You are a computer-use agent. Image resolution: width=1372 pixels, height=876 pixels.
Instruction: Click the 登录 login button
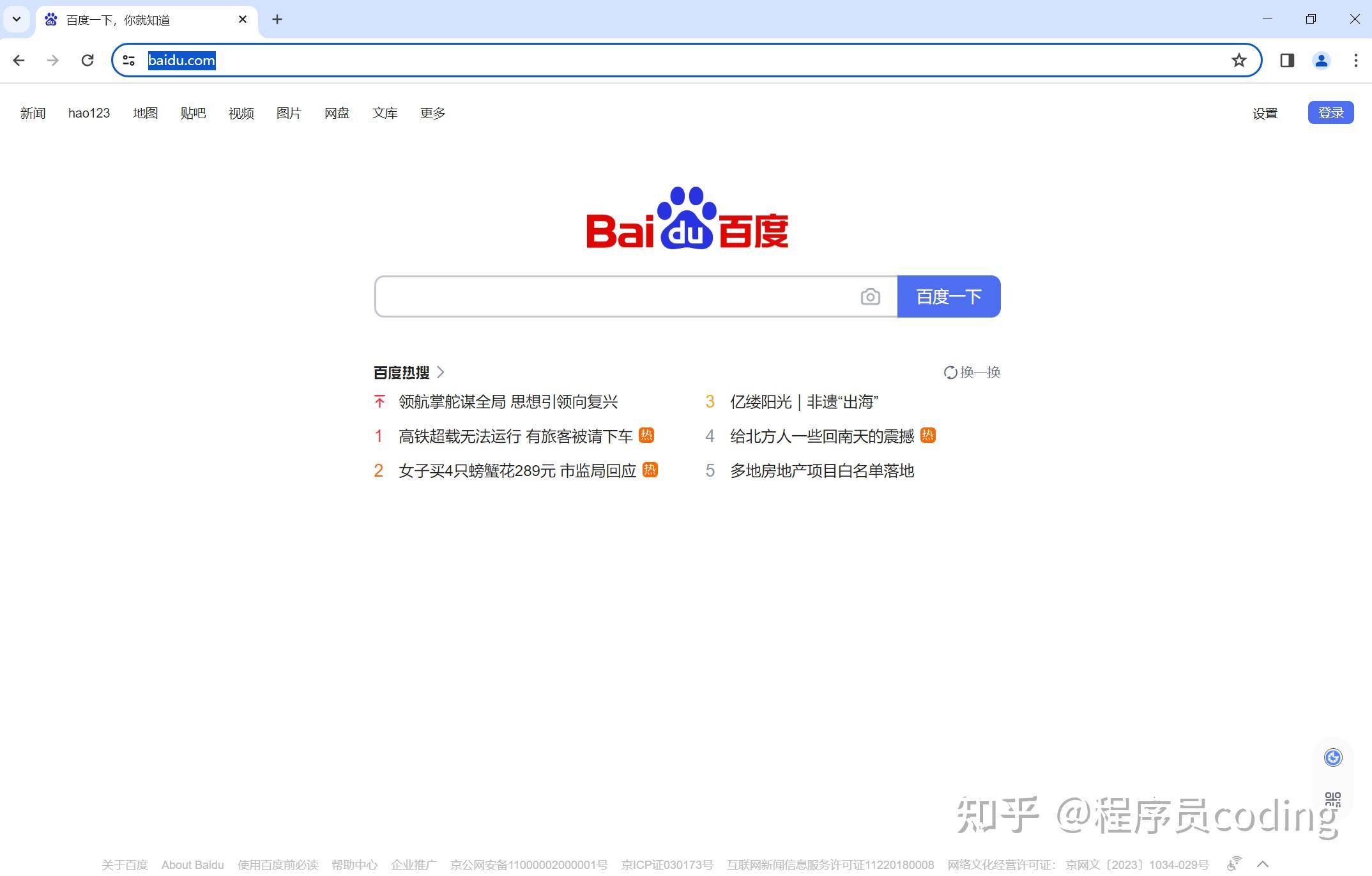click(1330, 112)
